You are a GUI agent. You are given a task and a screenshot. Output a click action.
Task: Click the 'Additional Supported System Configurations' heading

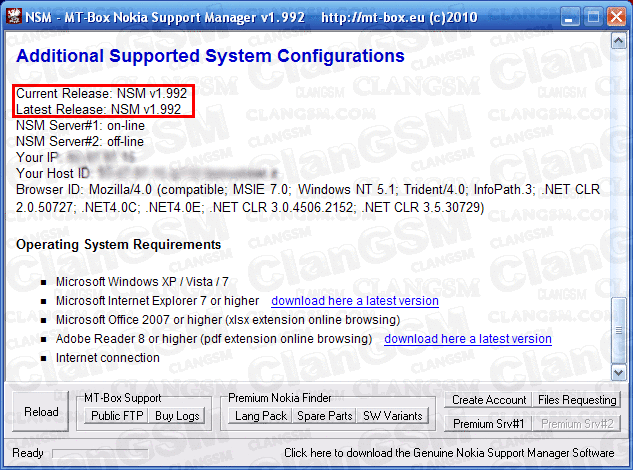pos(210,56)
